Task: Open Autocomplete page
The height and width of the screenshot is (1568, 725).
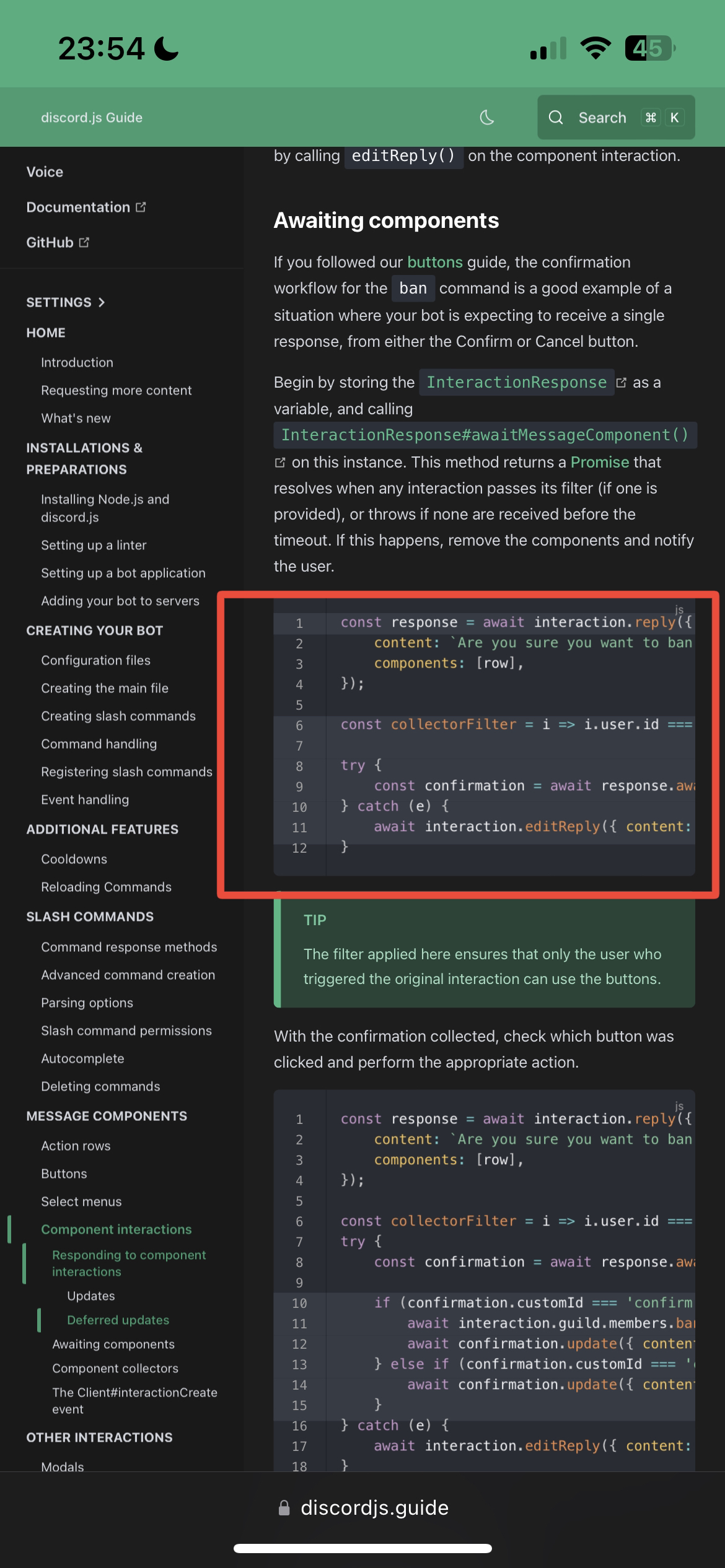Action: pos(82,1058)
